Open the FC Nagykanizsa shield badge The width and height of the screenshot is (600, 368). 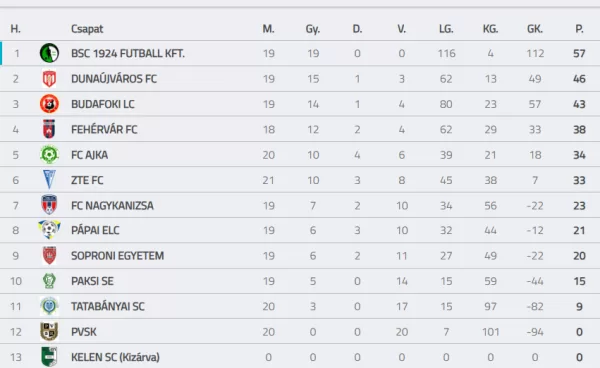pyautogui.click(x=49, y=205)
